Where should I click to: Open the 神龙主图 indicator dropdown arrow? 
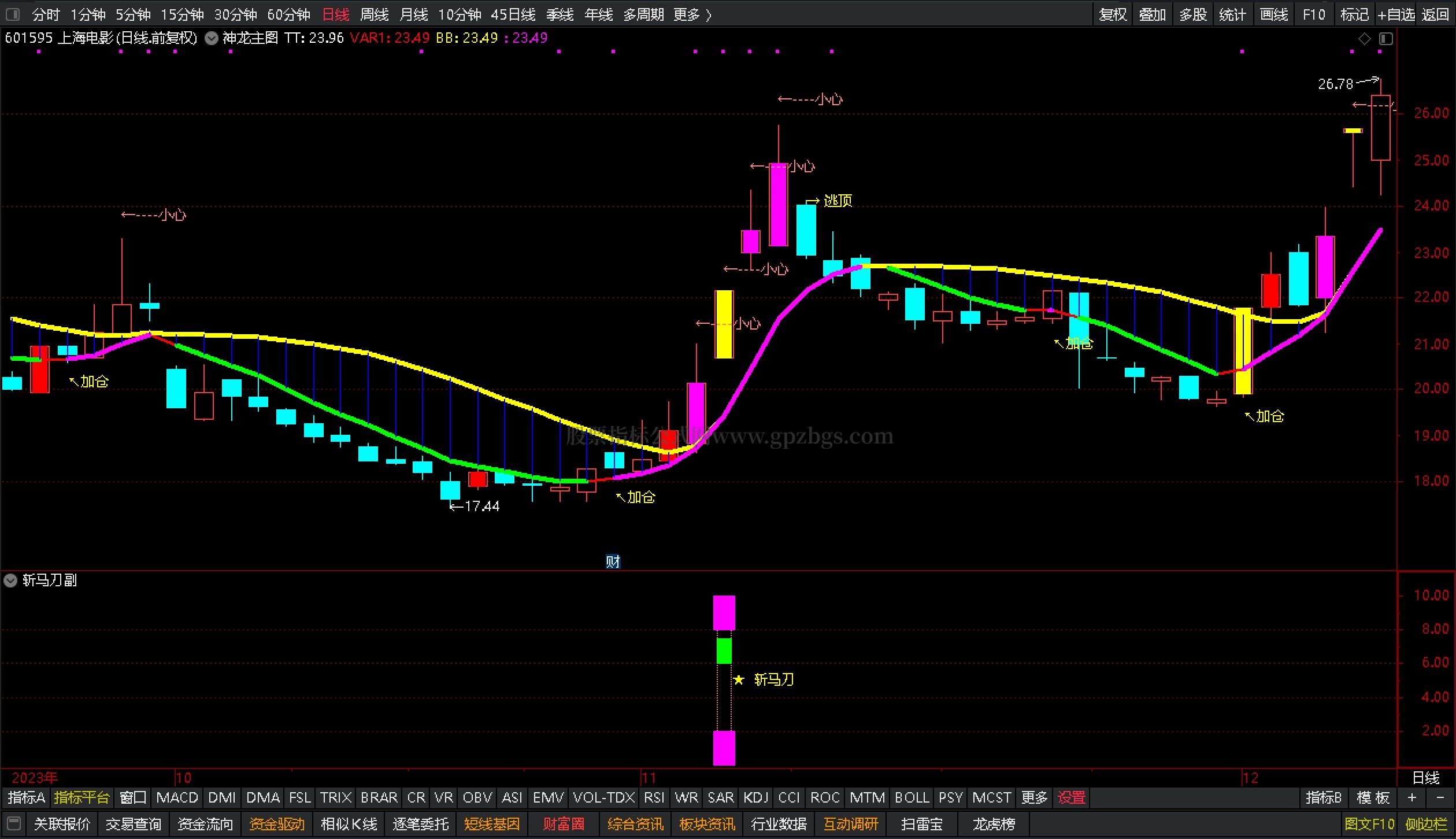tap(212, 38)
